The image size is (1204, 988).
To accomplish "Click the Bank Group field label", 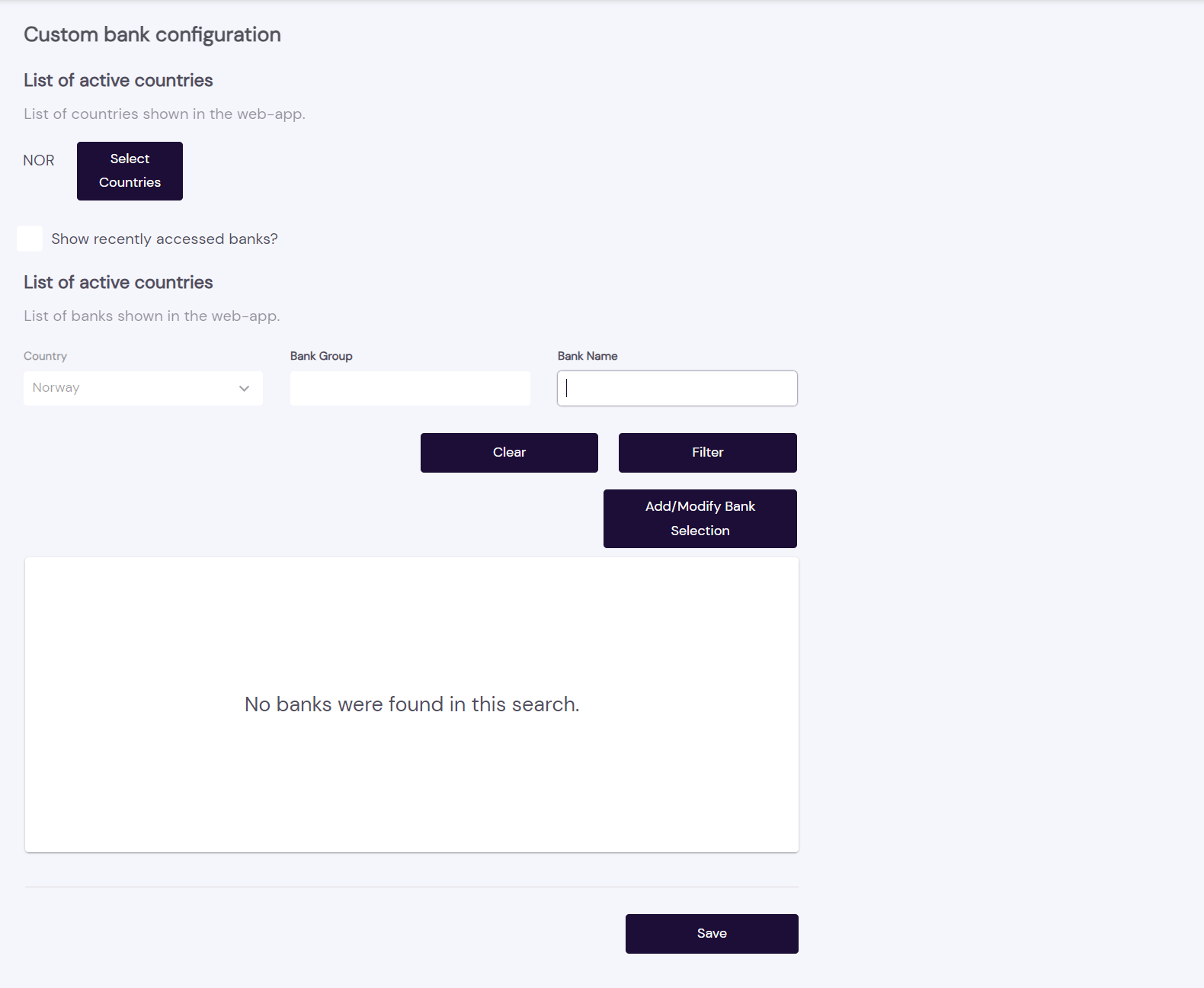I will point(321,356).
